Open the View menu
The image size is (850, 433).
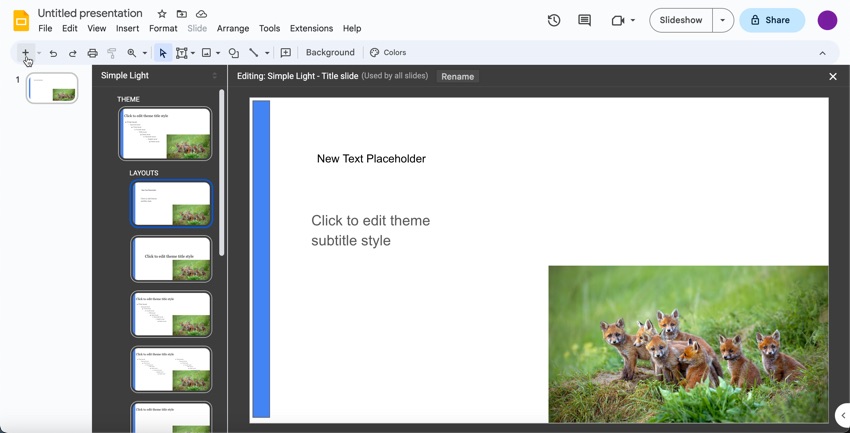(x=97, y=28)
